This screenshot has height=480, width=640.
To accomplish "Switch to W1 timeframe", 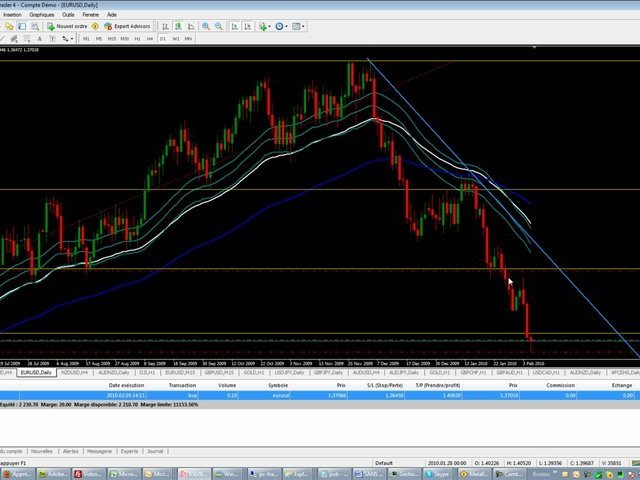I will coord(176,38).
